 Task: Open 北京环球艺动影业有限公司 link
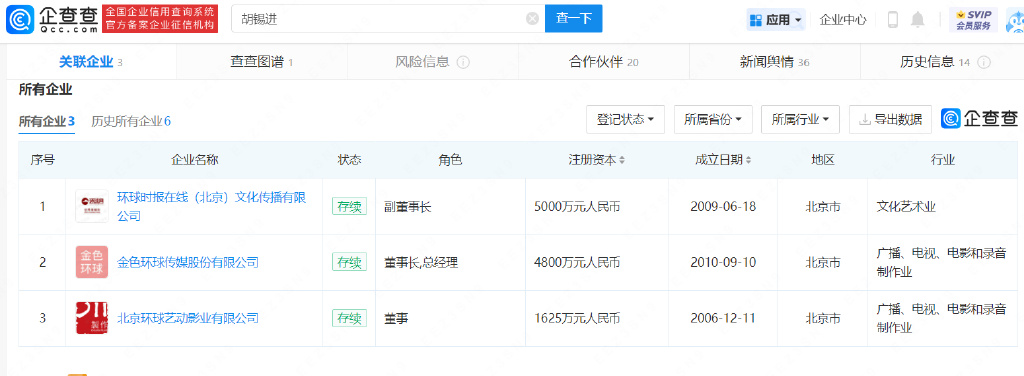(188, 319)
